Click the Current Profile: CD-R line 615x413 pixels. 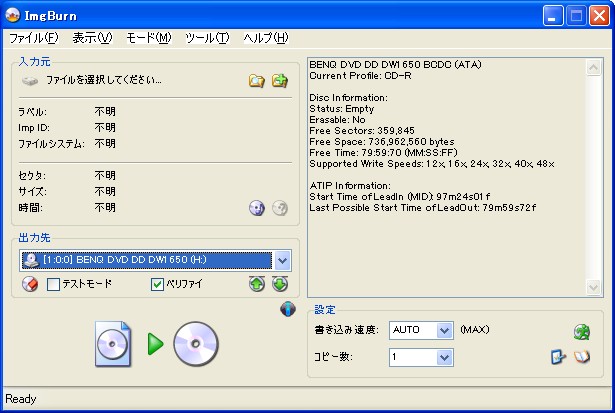pyautogui.click(x=360, y=76)
